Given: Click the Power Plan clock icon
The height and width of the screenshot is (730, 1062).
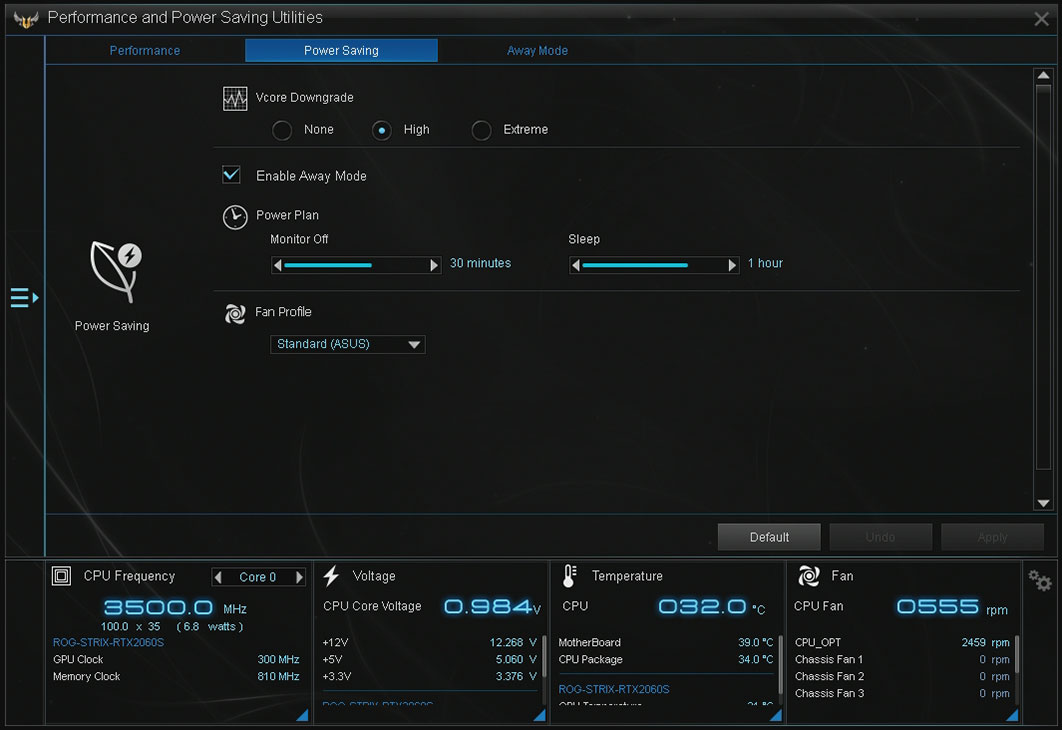Looking at the screenshot, I should pos(235,217).
